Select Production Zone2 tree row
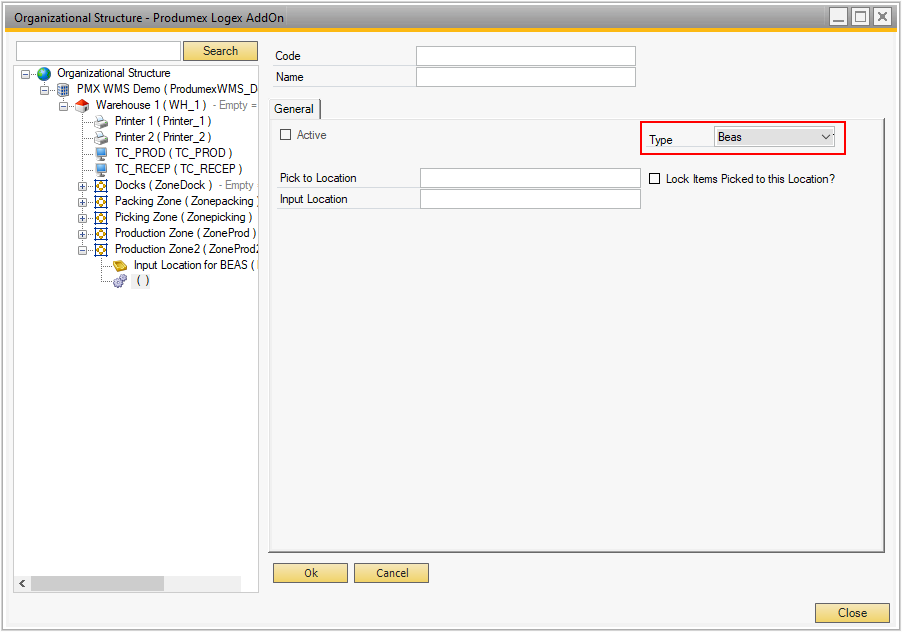902x632 pixels. (186, 249)
